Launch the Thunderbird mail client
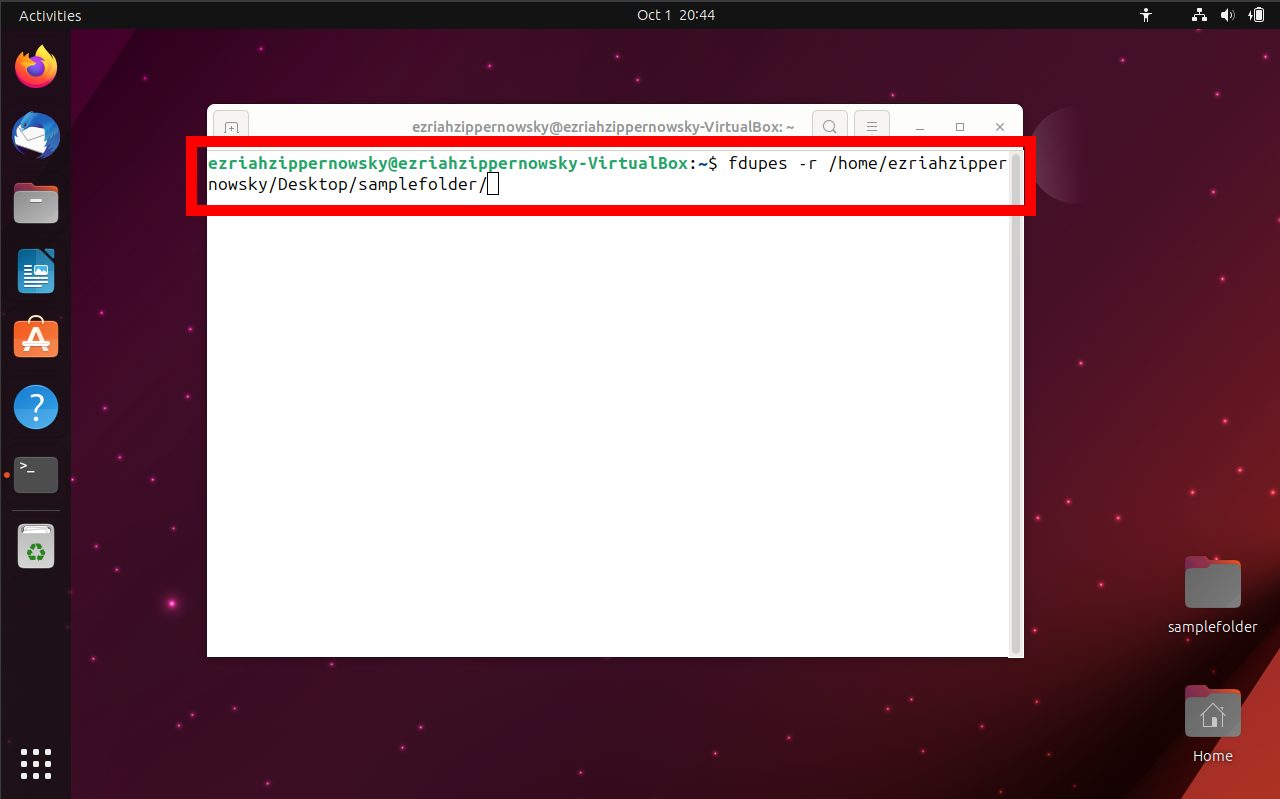Viewport: 1280px width, 799px height. (36, 135)
